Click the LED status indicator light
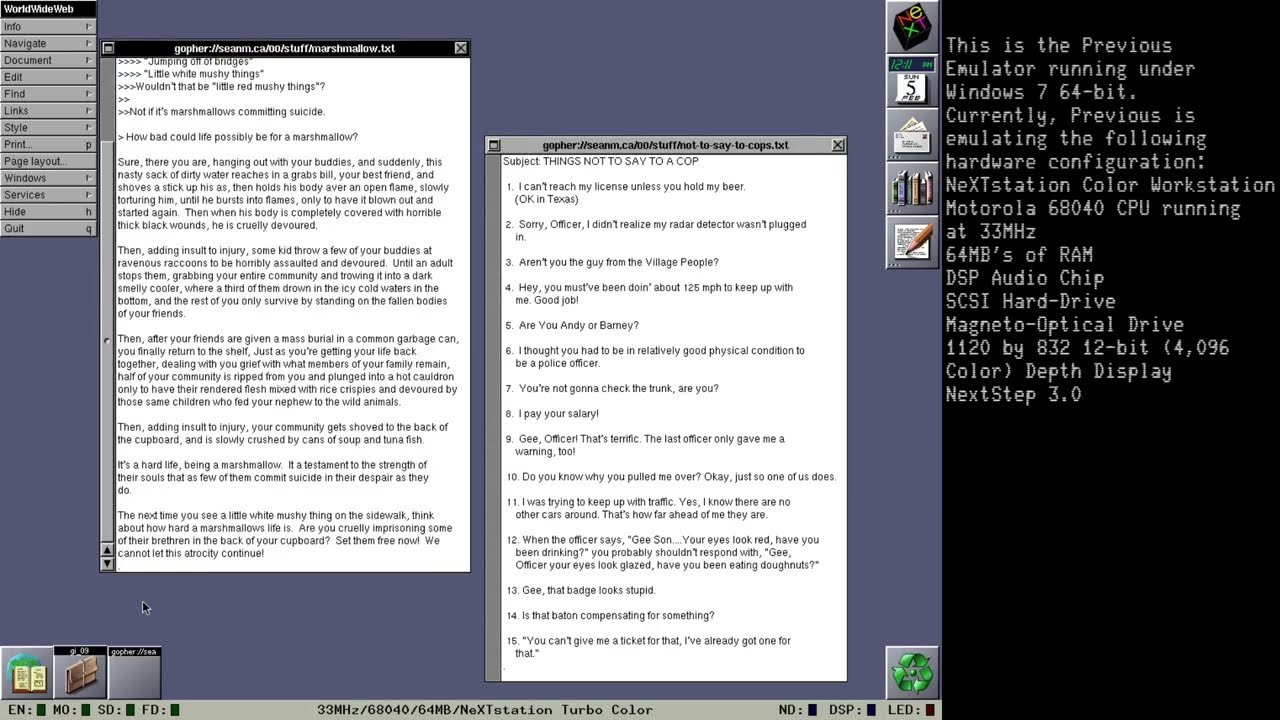Viewport: 1280px width, 720px height. tap(930, 710)
